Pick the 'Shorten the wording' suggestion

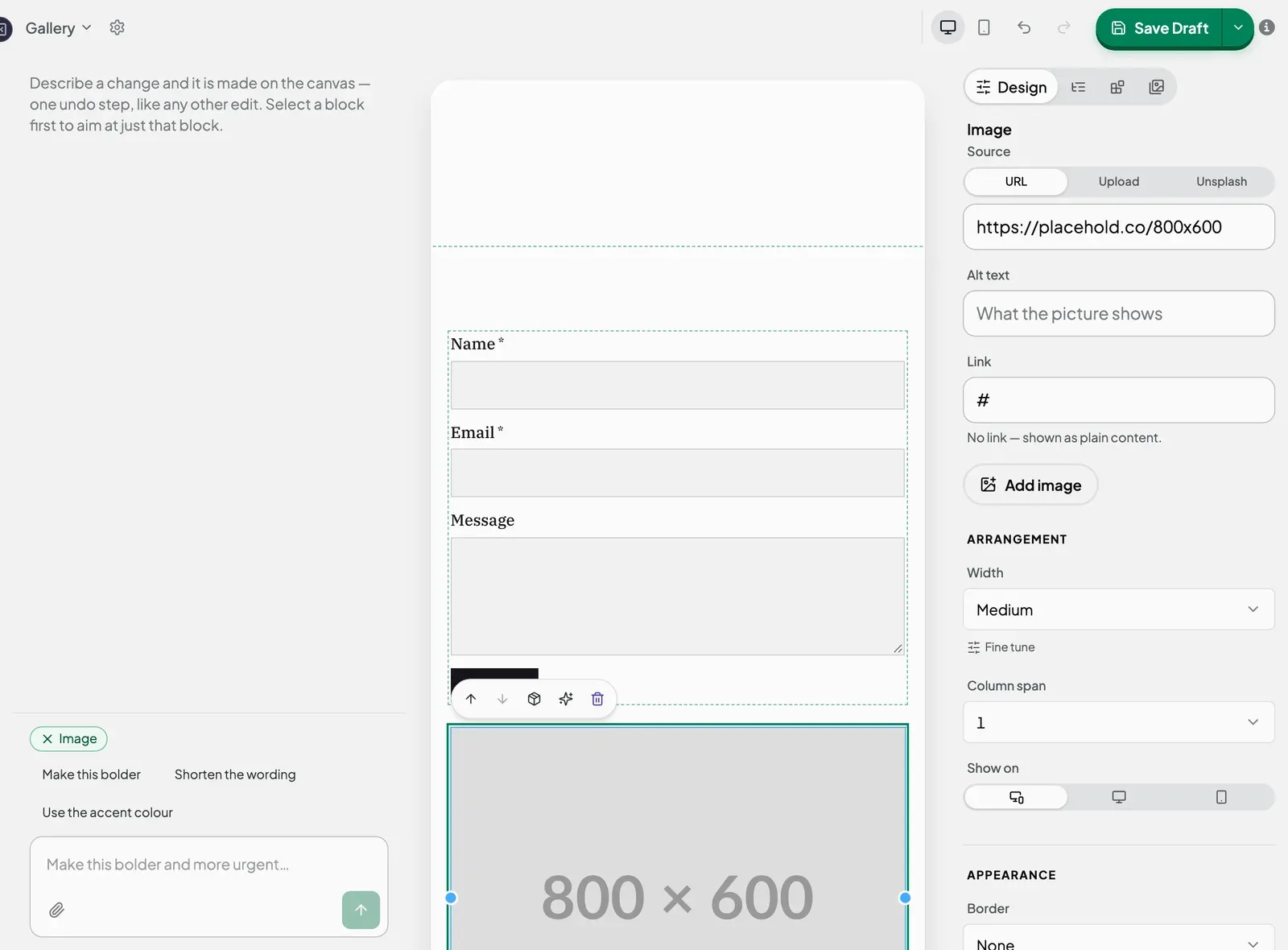pyautogui.click(x=235, y=774)
